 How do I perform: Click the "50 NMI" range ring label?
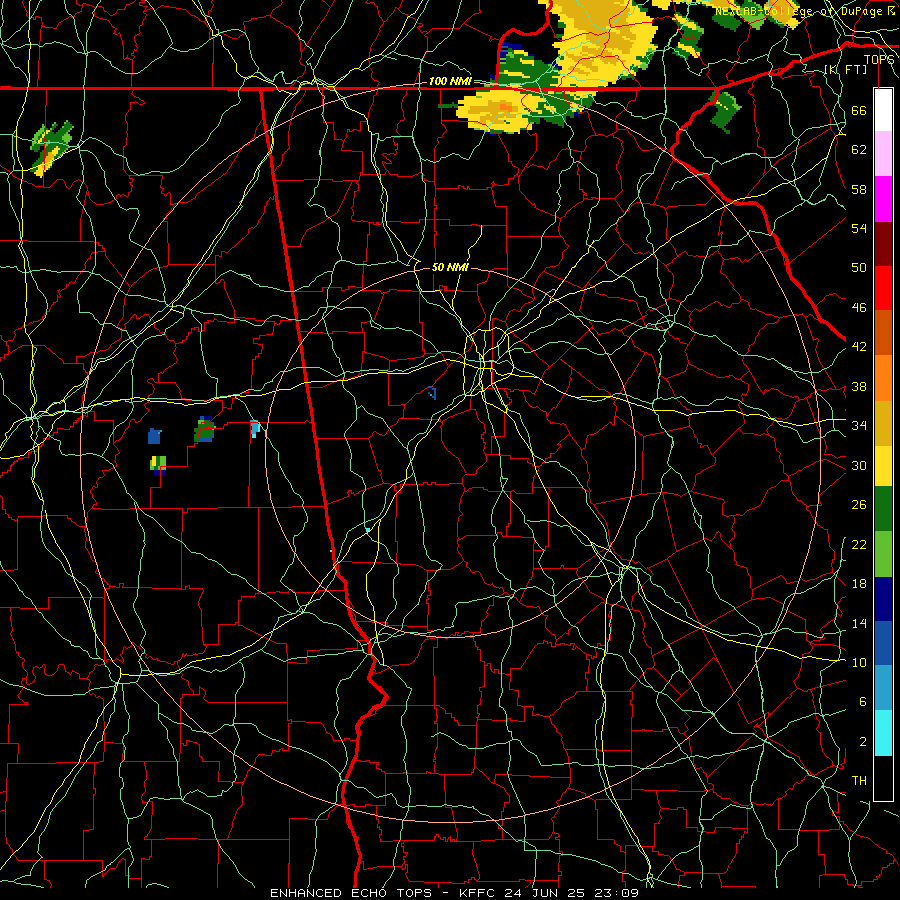point(450,267)
